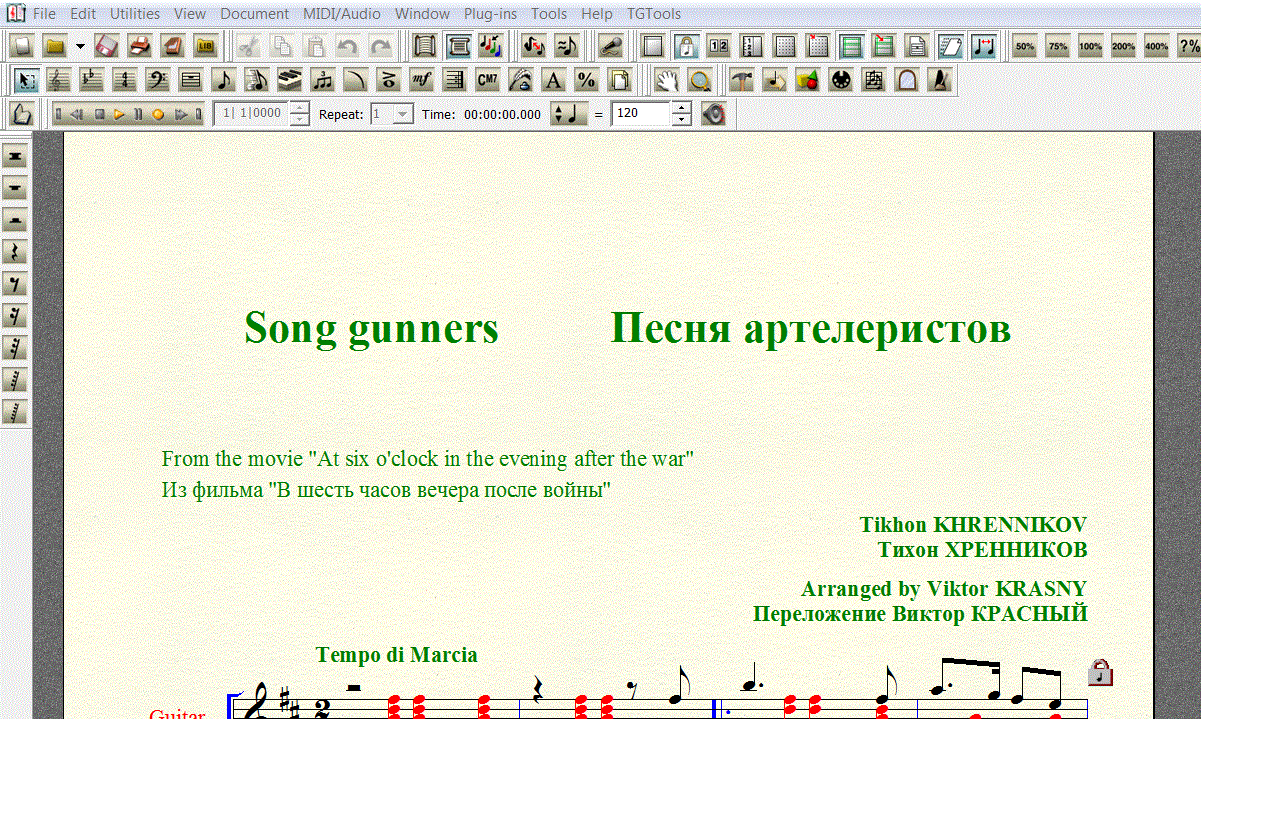Open the TGTools menu

pos(654,14)
